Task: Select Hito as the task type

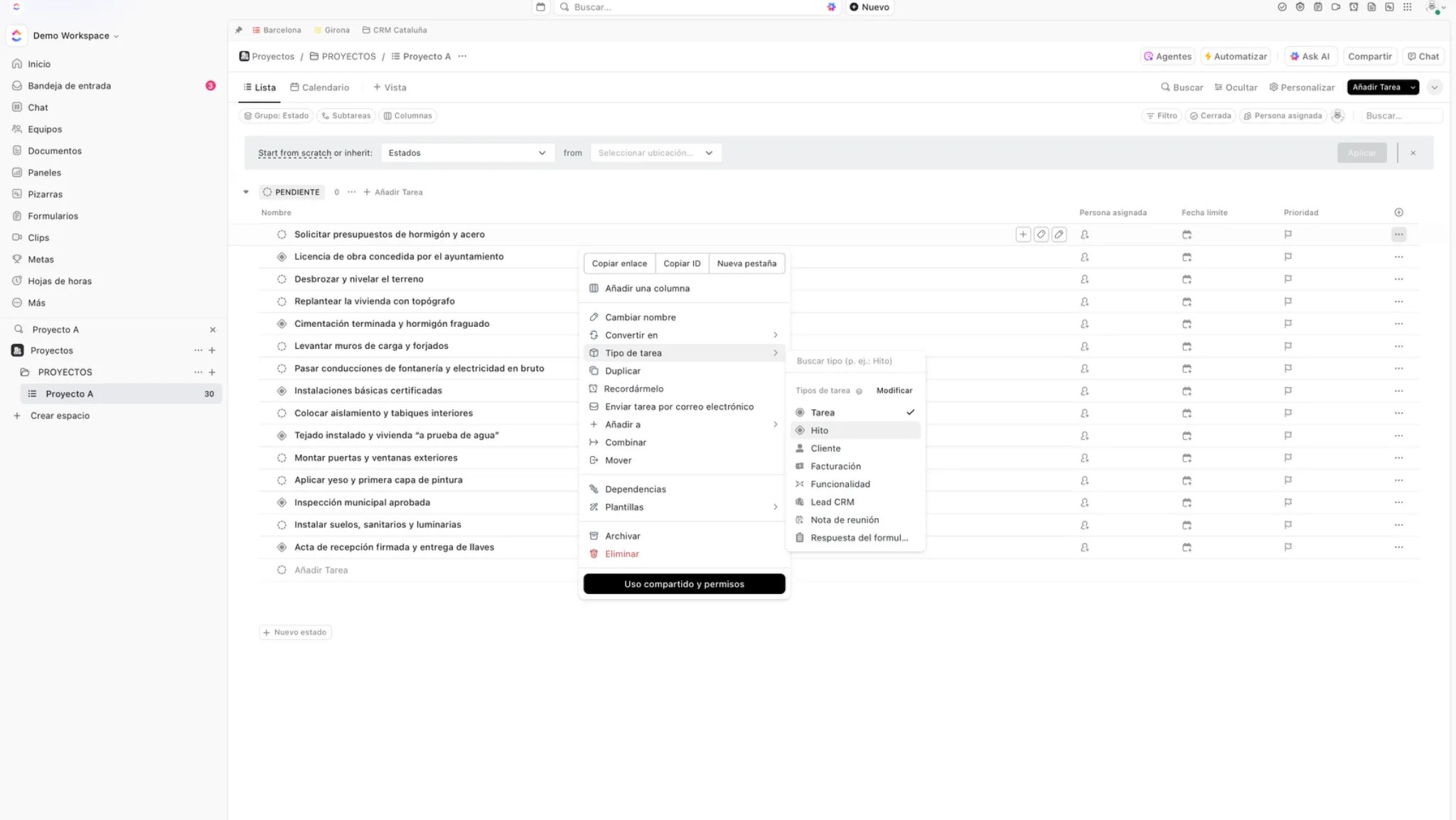Action: pyautogui.click(x=819, y=430)
